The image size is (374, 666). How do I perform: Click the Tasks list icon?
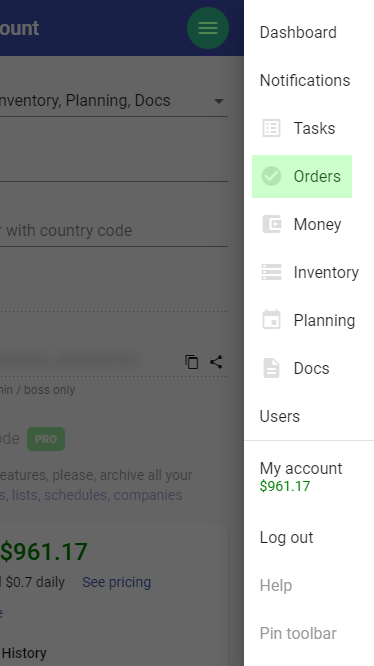271,128
